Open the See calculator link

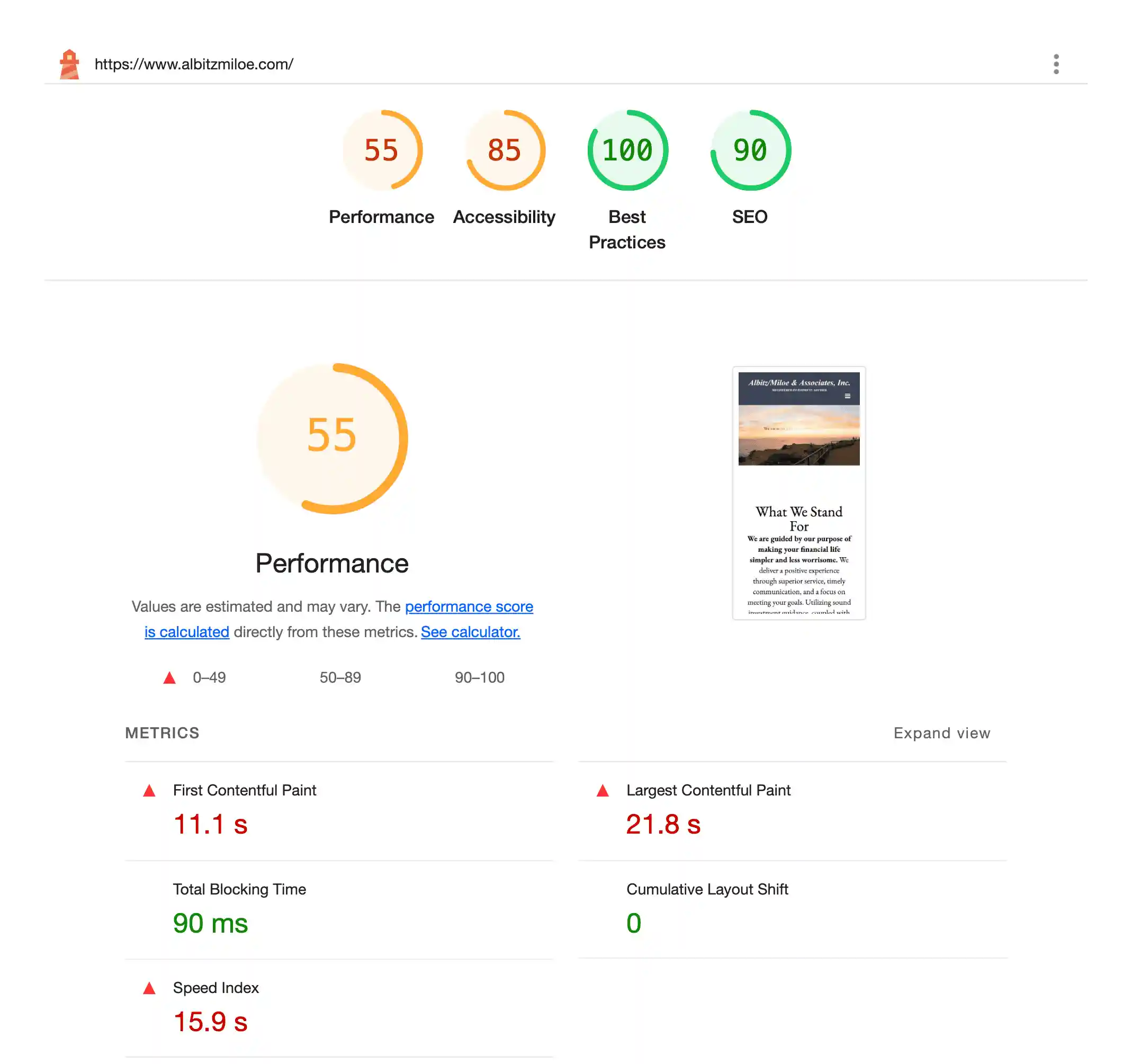pos(470,632)
